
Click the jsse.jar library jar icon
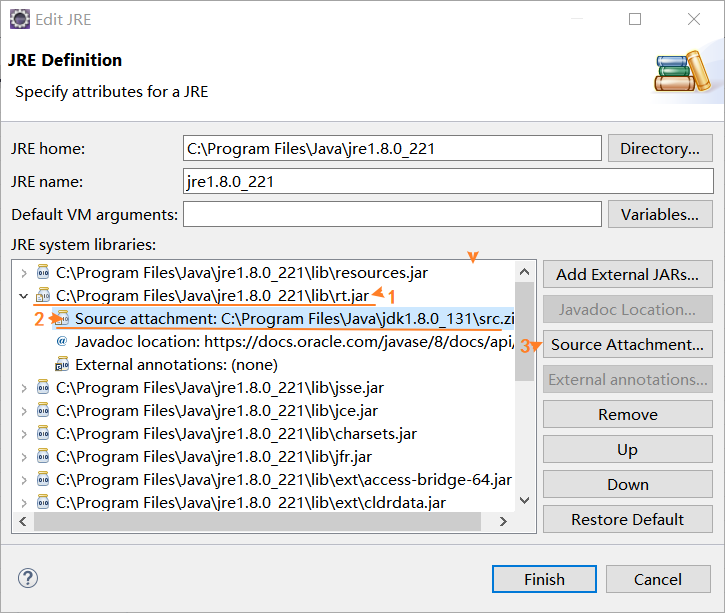coord(43,387)
